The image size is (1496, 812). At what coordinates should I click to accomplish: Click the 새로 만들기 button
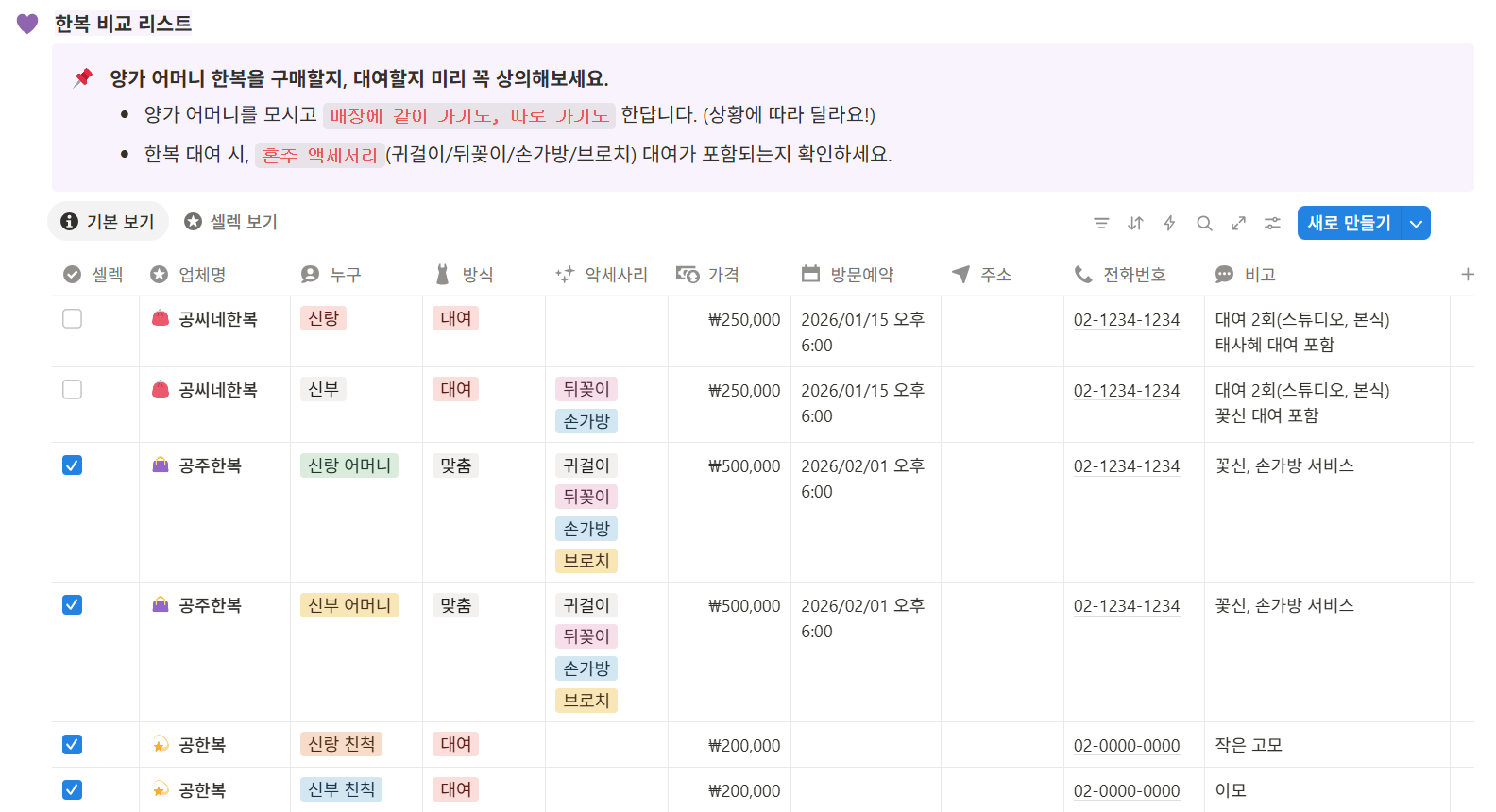click(1350, 224)
